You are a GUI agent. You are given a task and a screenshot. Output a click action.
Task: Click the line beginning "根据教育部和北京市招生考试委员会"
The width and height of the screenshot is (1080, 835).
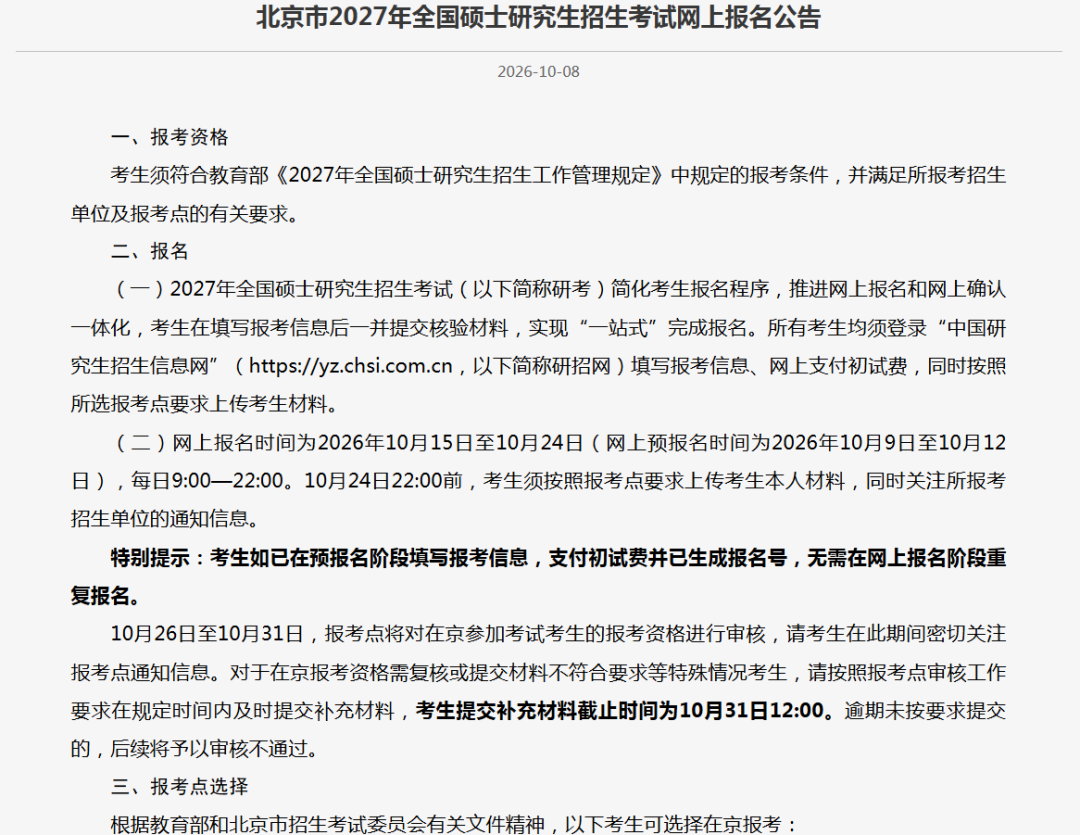click(x=454, y=824)
